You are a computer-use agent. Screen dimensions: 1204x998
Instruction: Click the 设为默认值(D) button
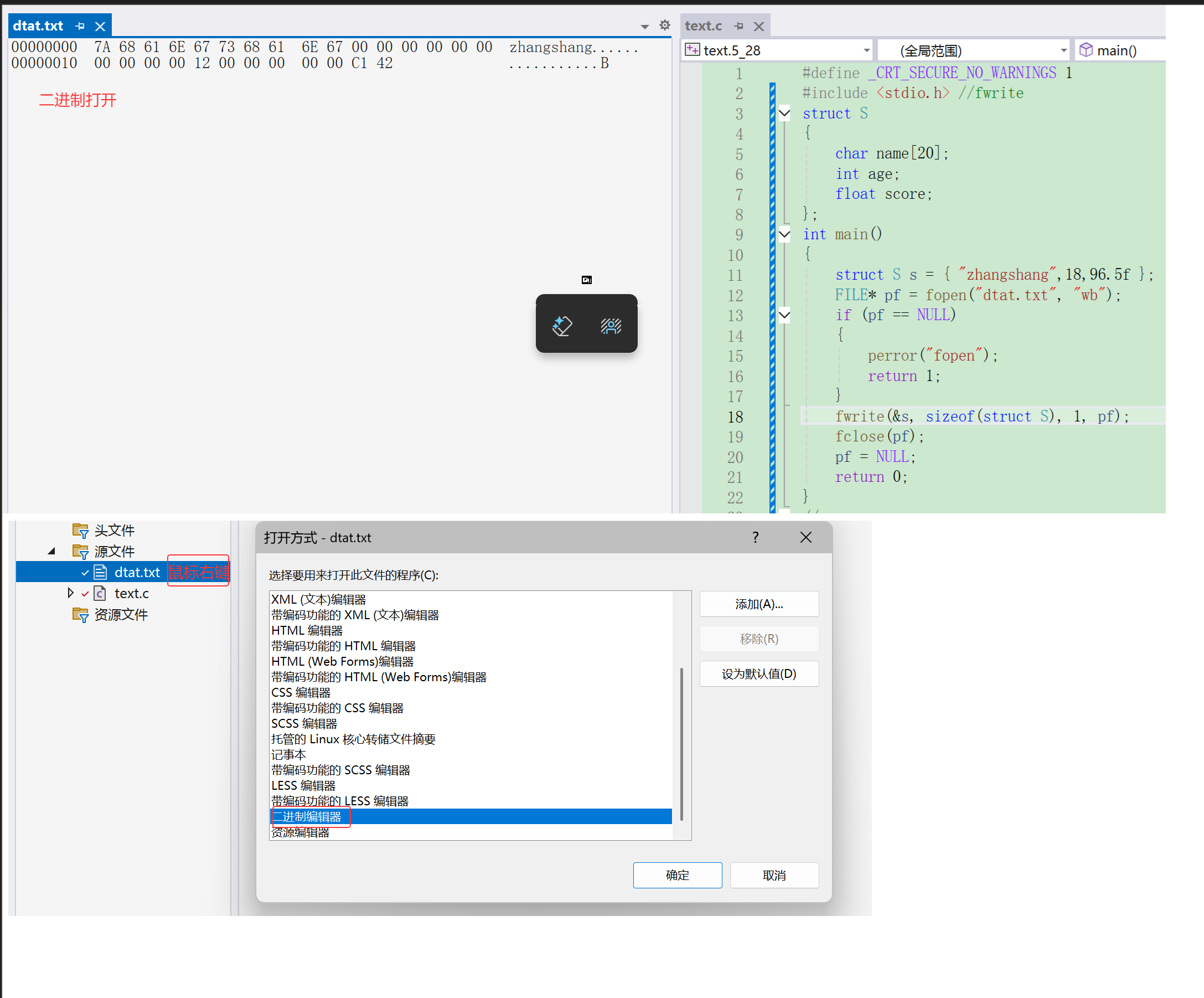click(x=758, y=674)
